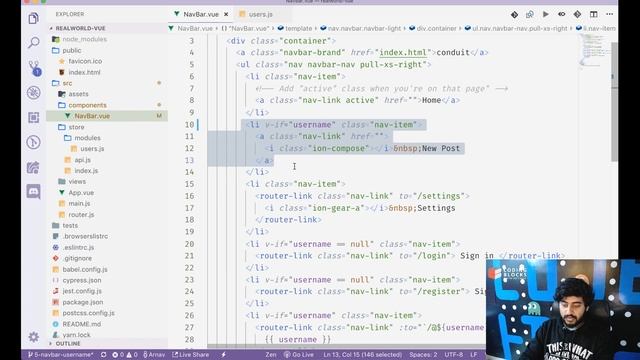This screenshot has width=640, height=360.
Task: Open the Source Control view icon
Action: tap(34, 68)
